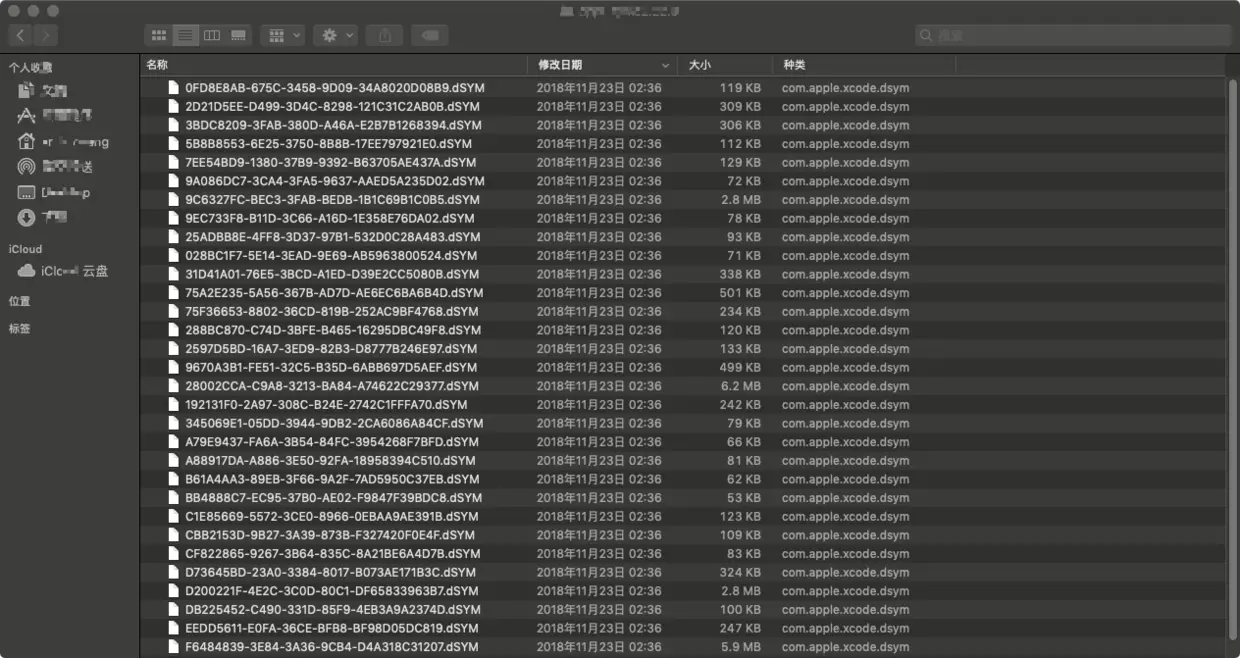Select file A79E9437-FA6A-3B54-84FC-3954268F7BFD.dSYM
Screen dimensions: 1240x658
(x=332, y=442)
